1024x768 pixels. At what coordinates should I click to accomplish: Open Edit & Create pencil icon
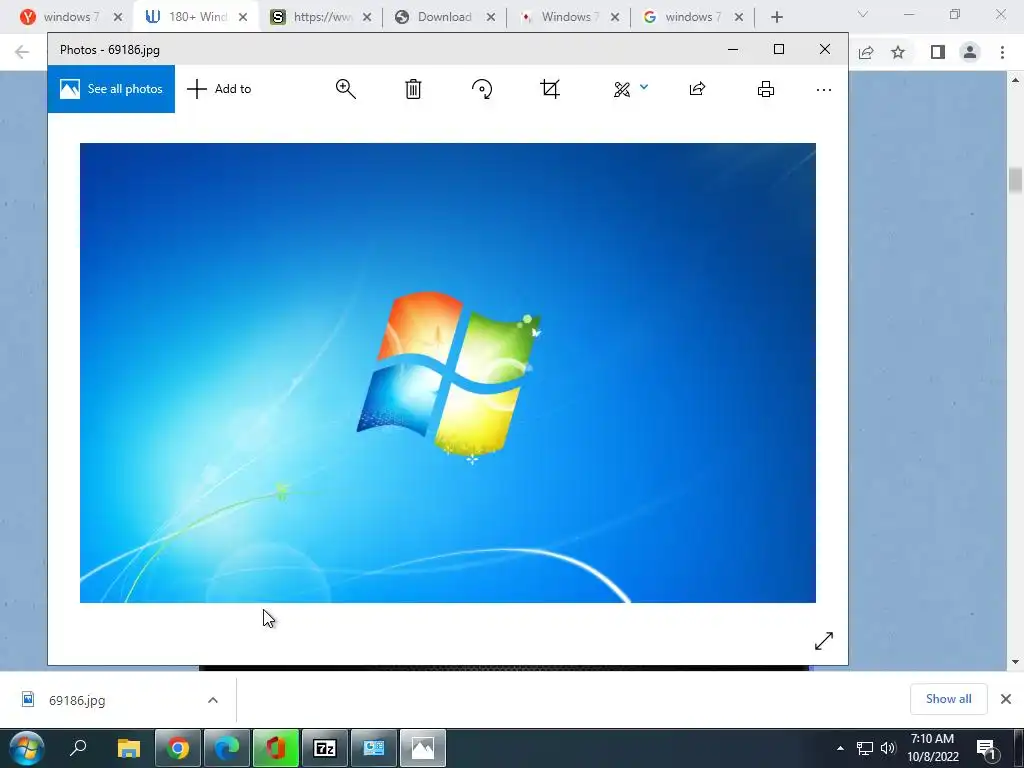point(622,89)
